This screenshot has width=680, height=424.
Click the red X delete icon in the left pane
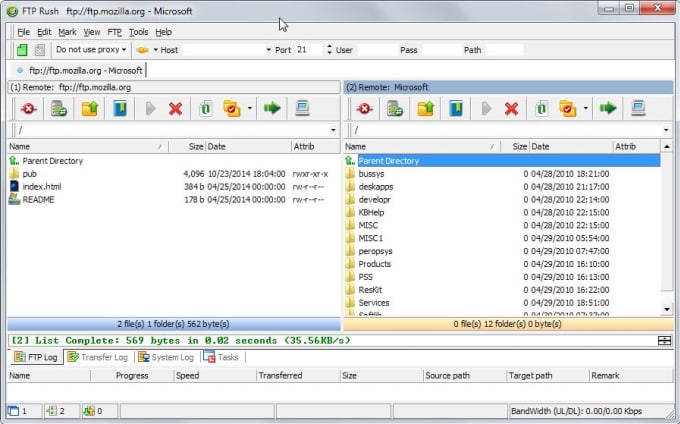[x=175, y=108]
